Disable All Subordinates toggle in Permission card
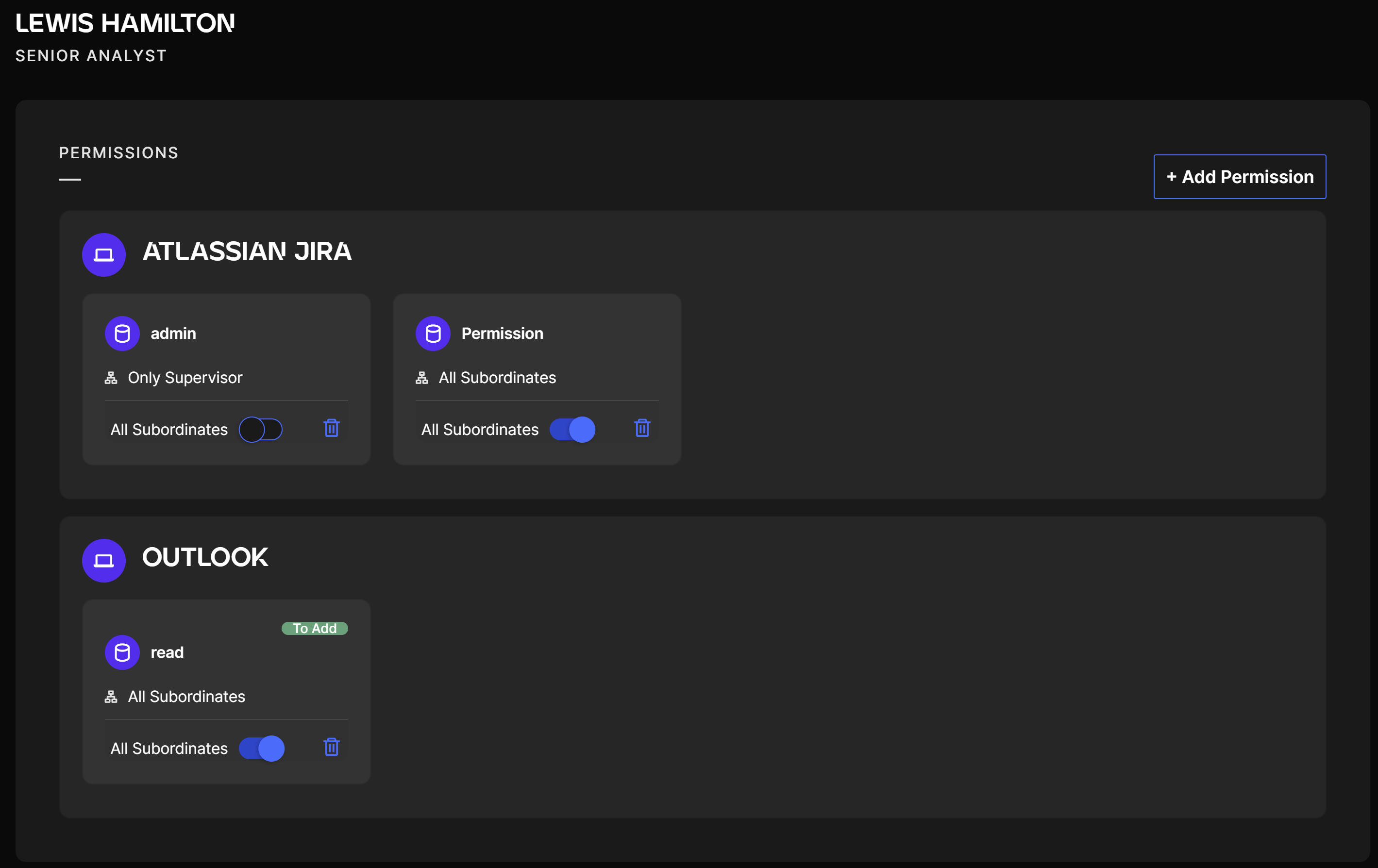The height and width of the screenshot is (868, 1378). coord(572,429)
